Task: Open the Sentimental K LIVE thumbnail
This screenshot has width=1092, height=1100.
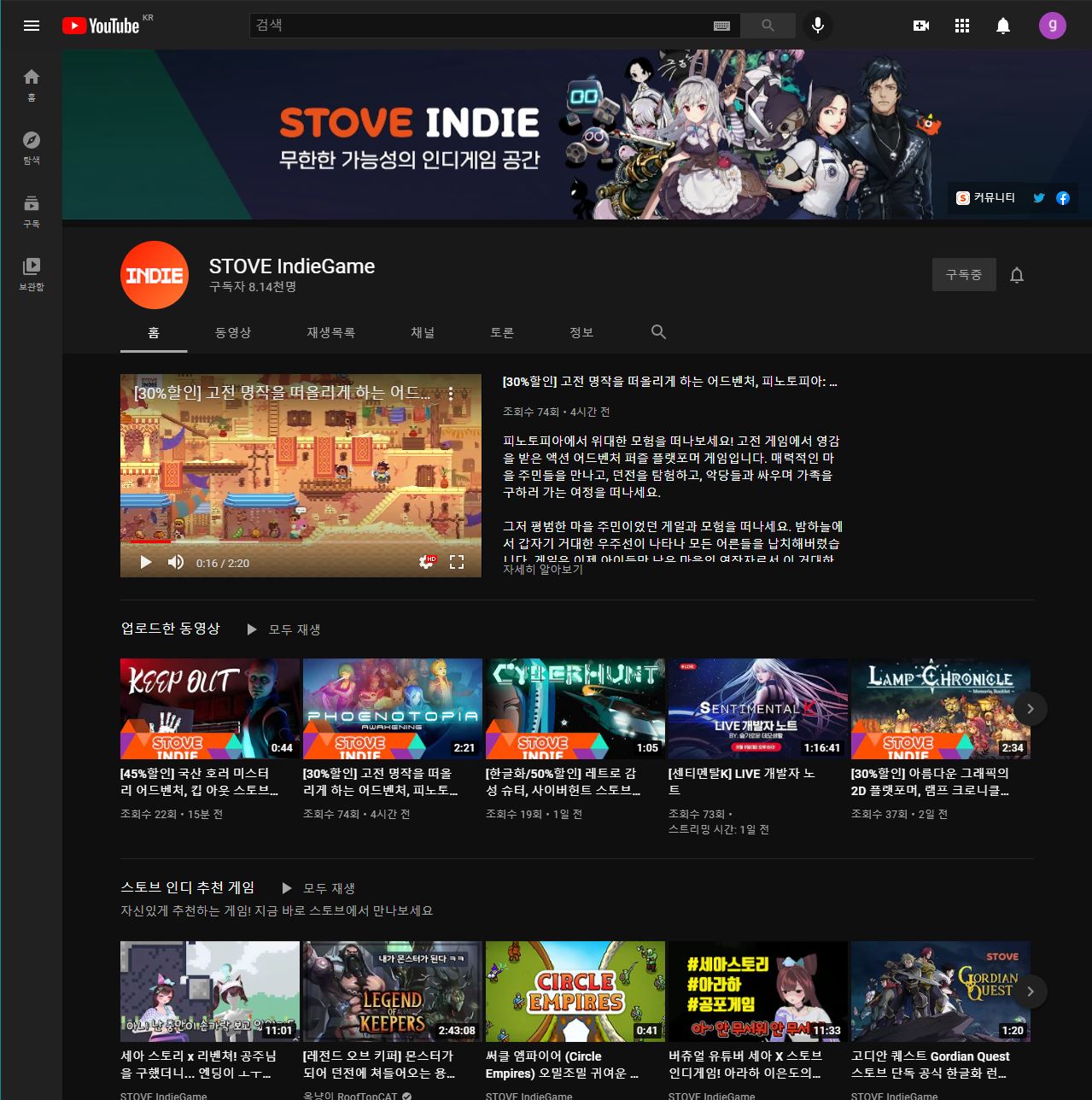Action: 758,709
